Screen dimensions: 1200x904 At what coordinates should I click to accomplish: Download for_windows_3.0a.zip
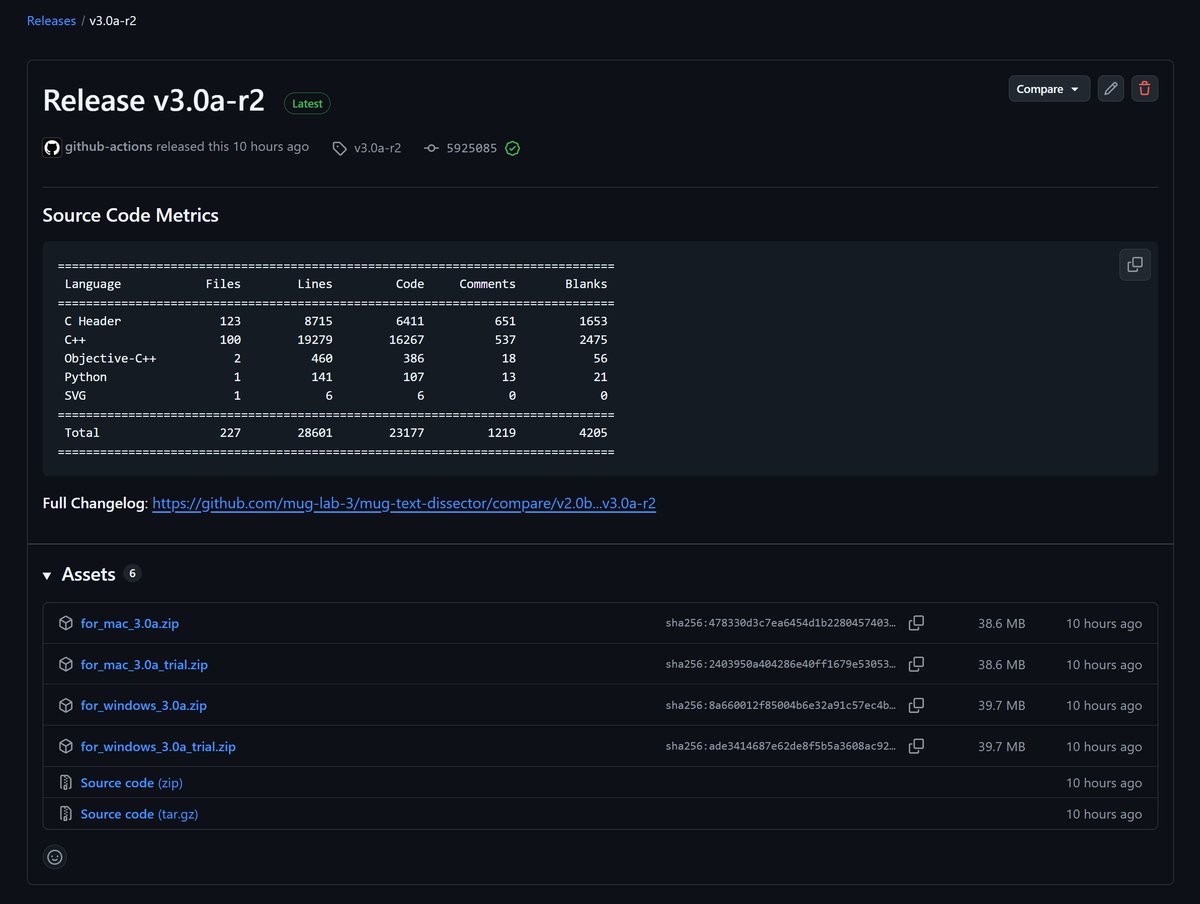(144, 705)
